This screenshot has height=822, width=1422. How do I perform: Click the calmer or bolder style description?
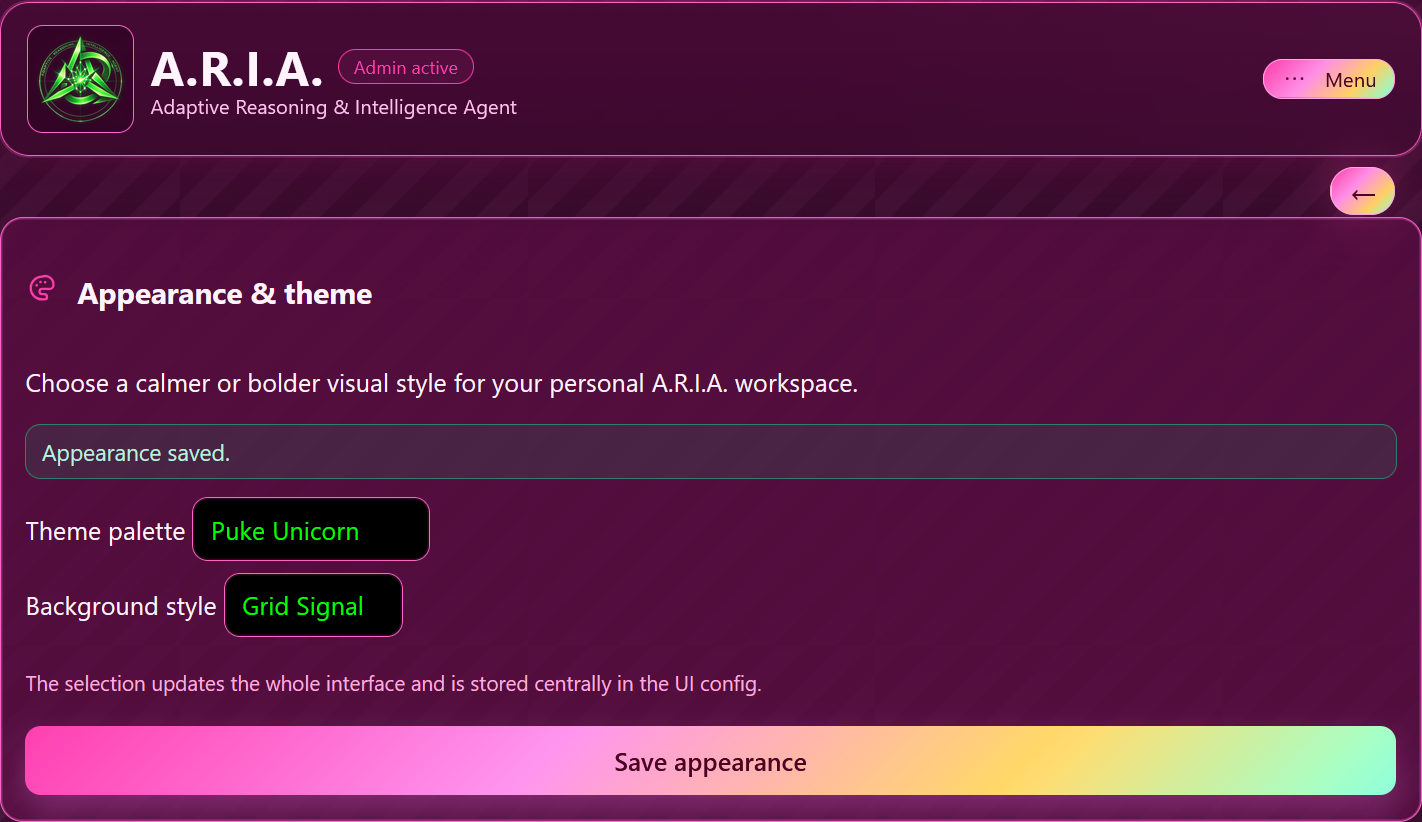point(441,384)
